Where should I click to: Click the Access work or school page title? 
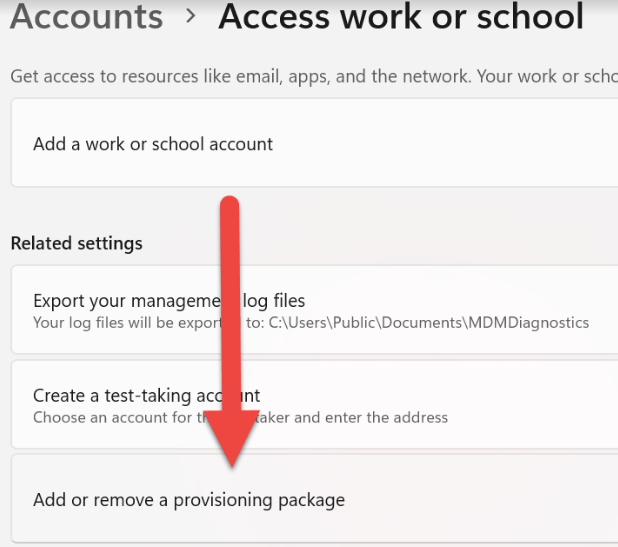(400, 17)
